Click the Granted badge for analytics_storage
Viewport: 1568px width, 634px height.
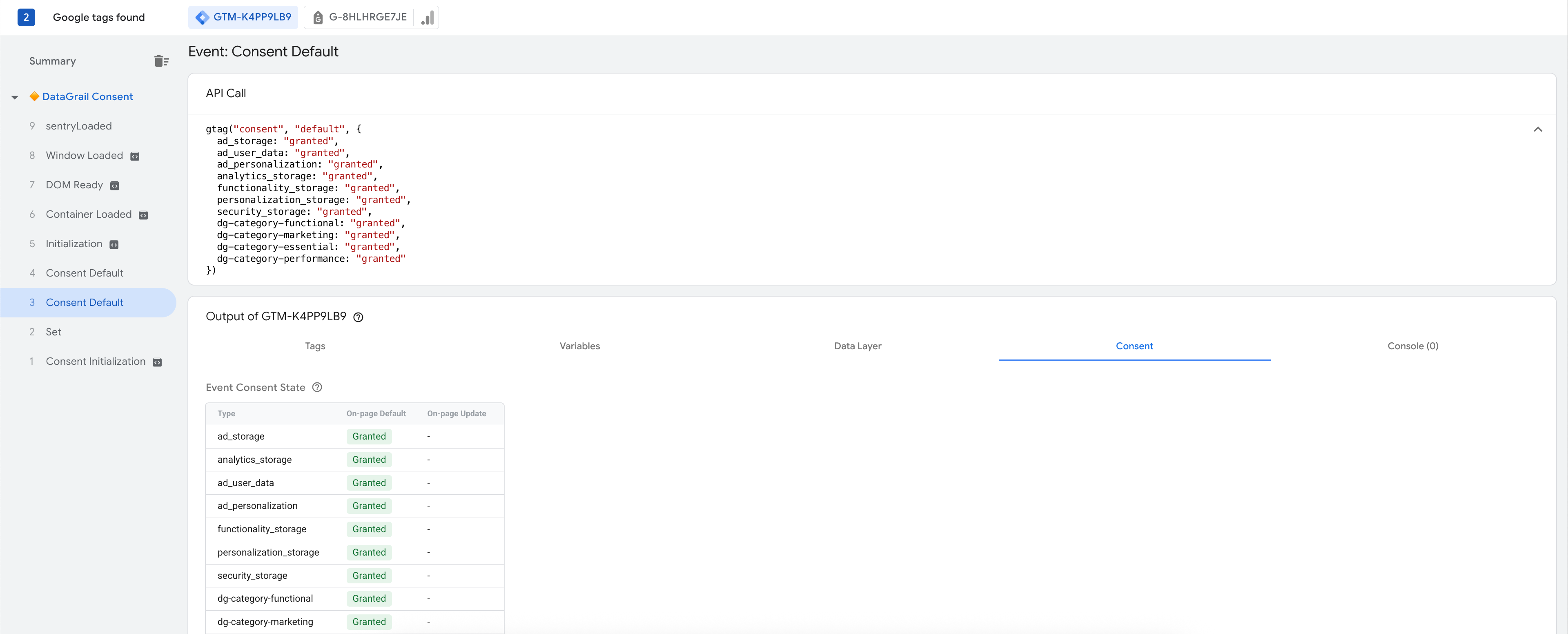(x=369, y=460)
